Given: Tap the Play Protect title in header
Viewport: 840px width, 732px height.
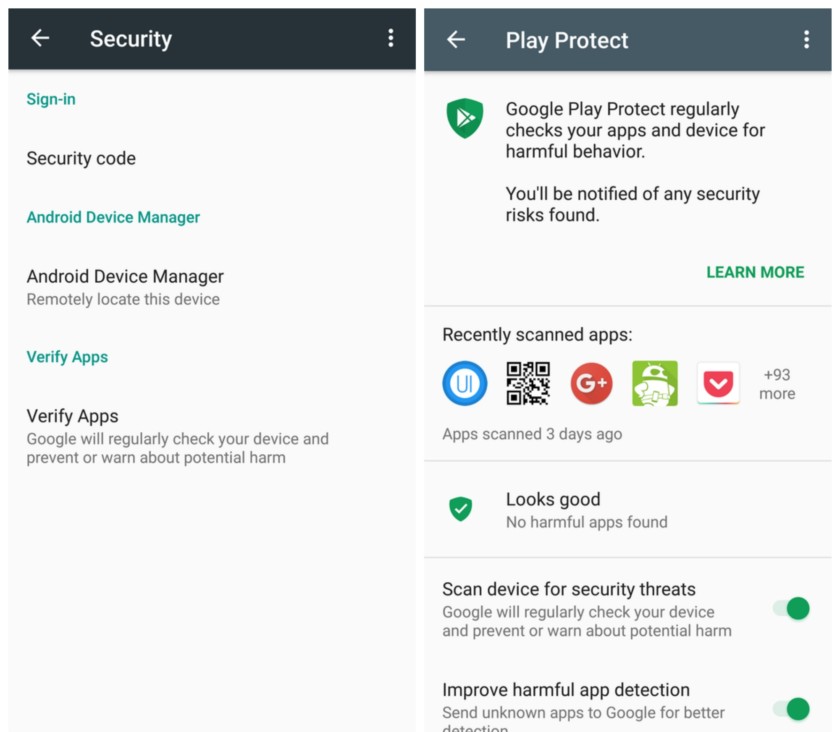Looking at the screenshot, I should (567, 40).
